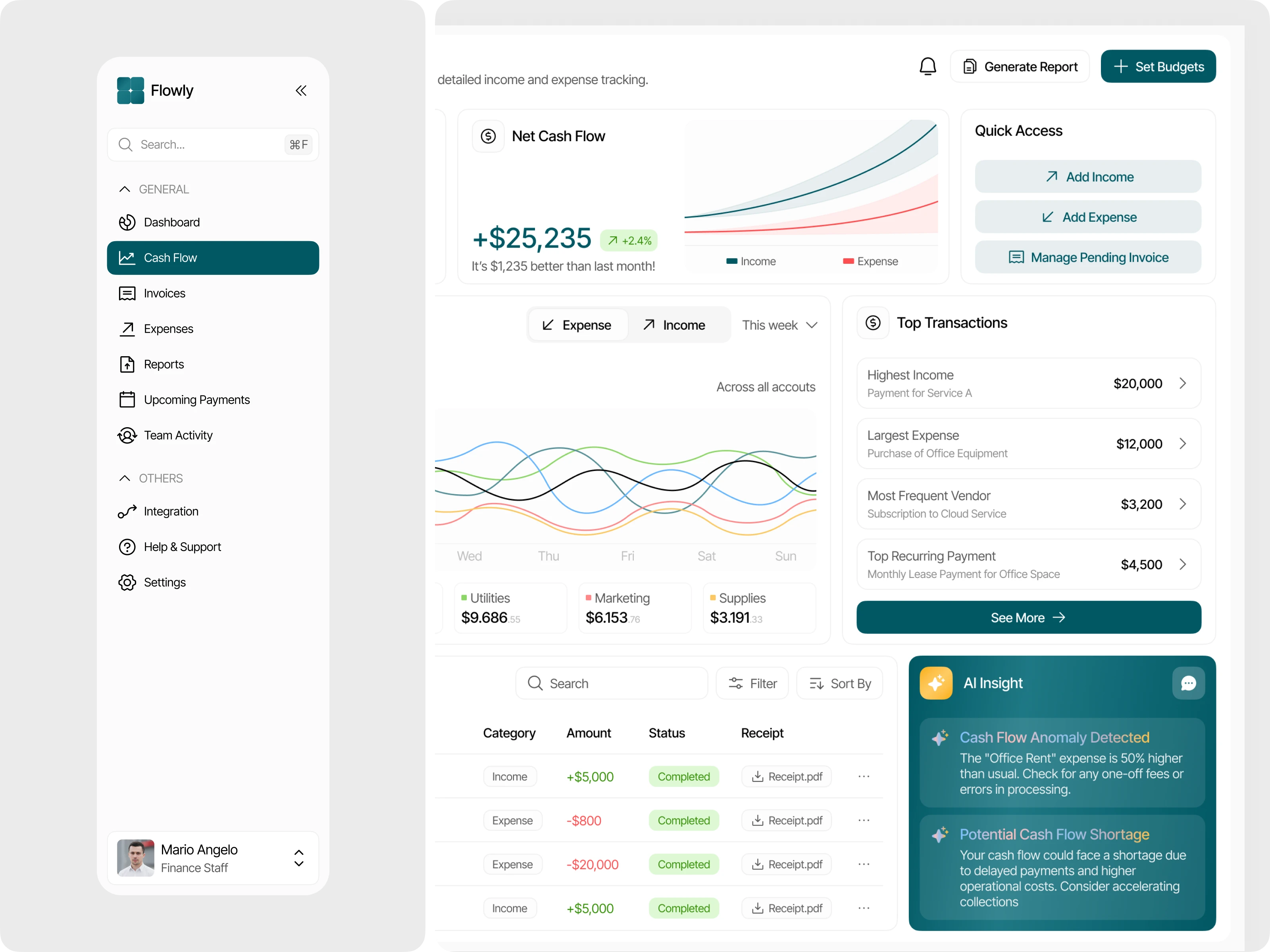Open Invoices from the sidebar
Screen dimensions: 1270x952
click(x=164, y=293)
